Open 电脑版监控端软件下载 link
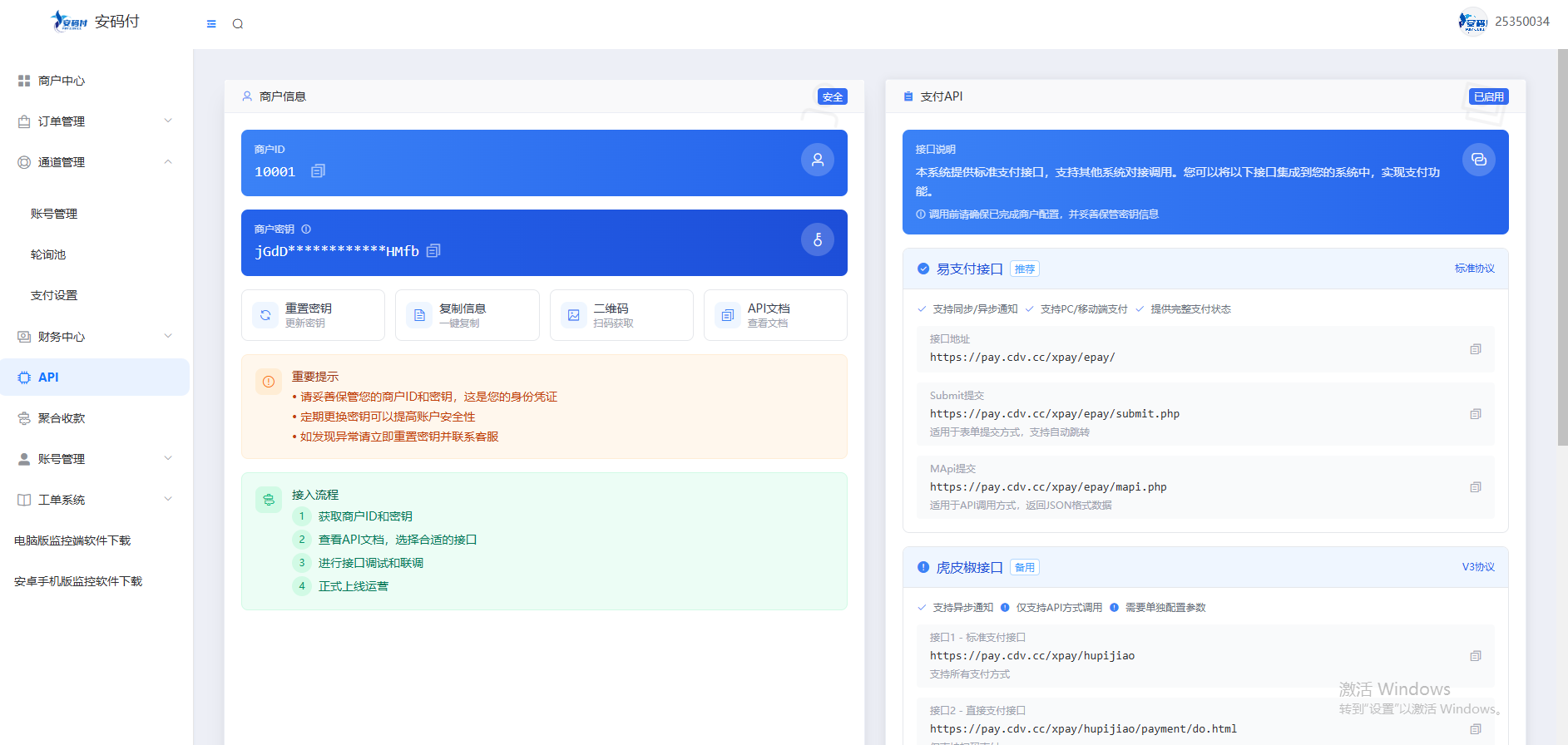 72,540
